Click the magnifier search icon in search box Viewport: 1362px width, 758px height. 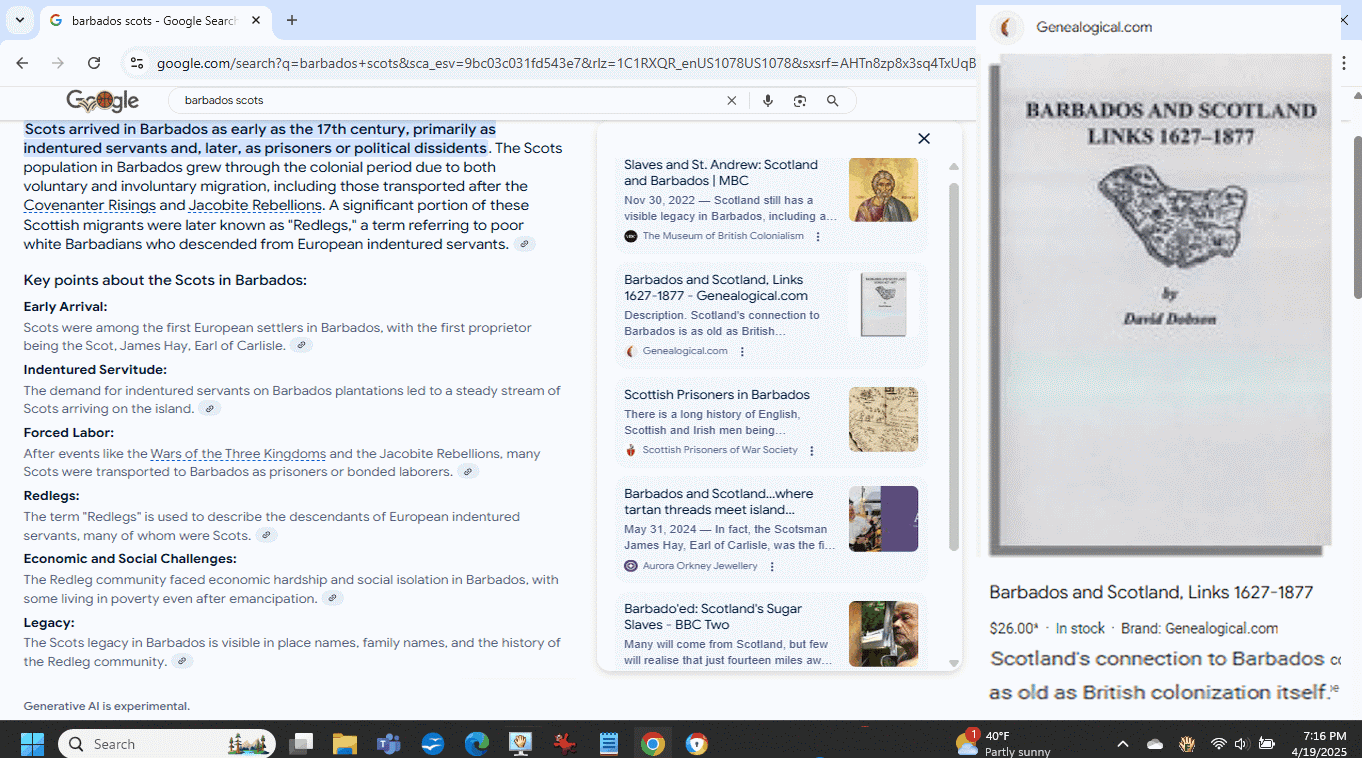(x=832, y=101)
